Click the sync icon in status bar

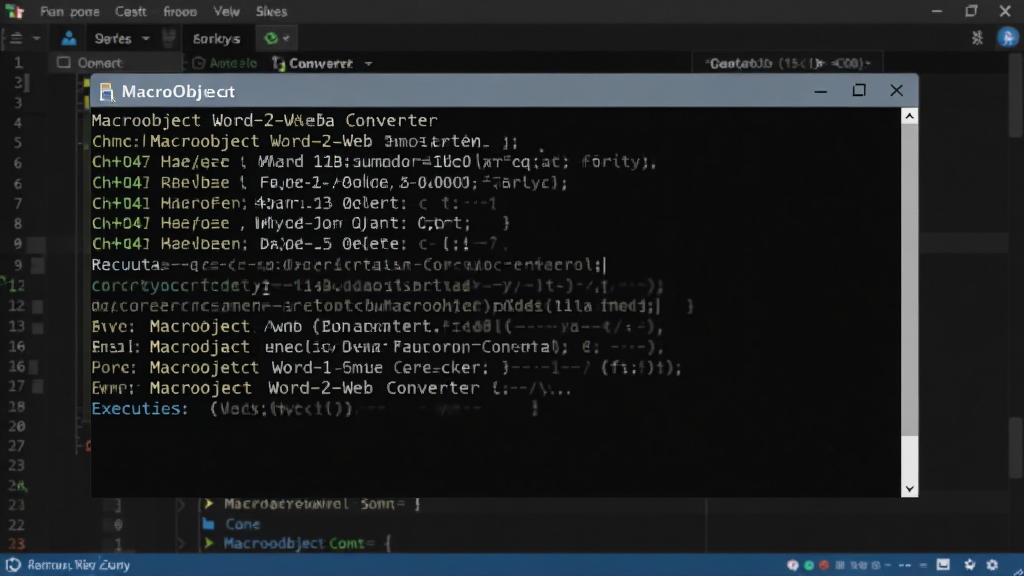pyautogui.click(x=13, y=565)
